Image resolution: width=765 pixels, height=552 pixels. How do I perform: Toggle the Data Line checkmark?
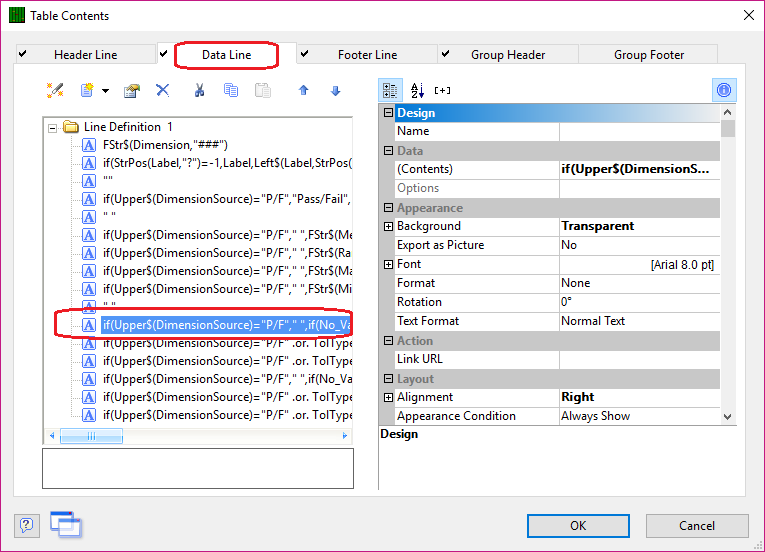tap(163, 54)
